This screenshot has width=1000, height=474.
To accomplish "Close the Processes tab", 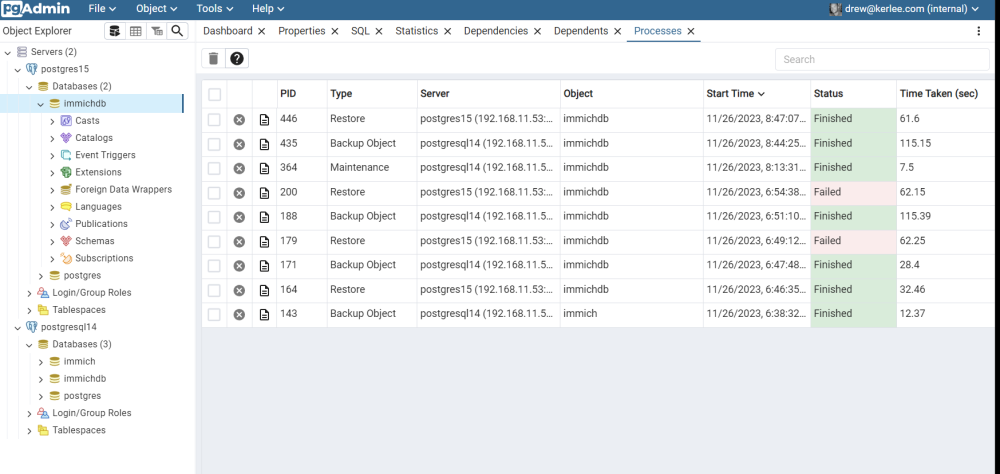I will (691, 31).
